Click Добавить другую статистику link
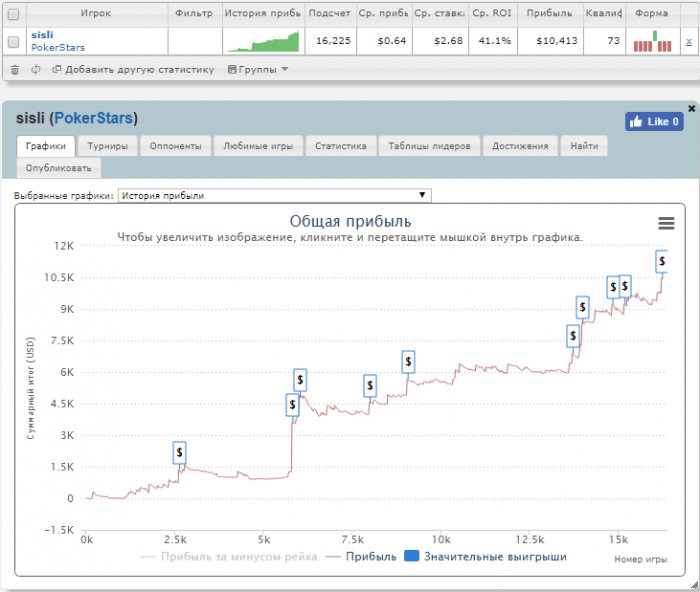The width and height of the screenshot is (700, 592). pyautogui.click(x=133, y=70)
